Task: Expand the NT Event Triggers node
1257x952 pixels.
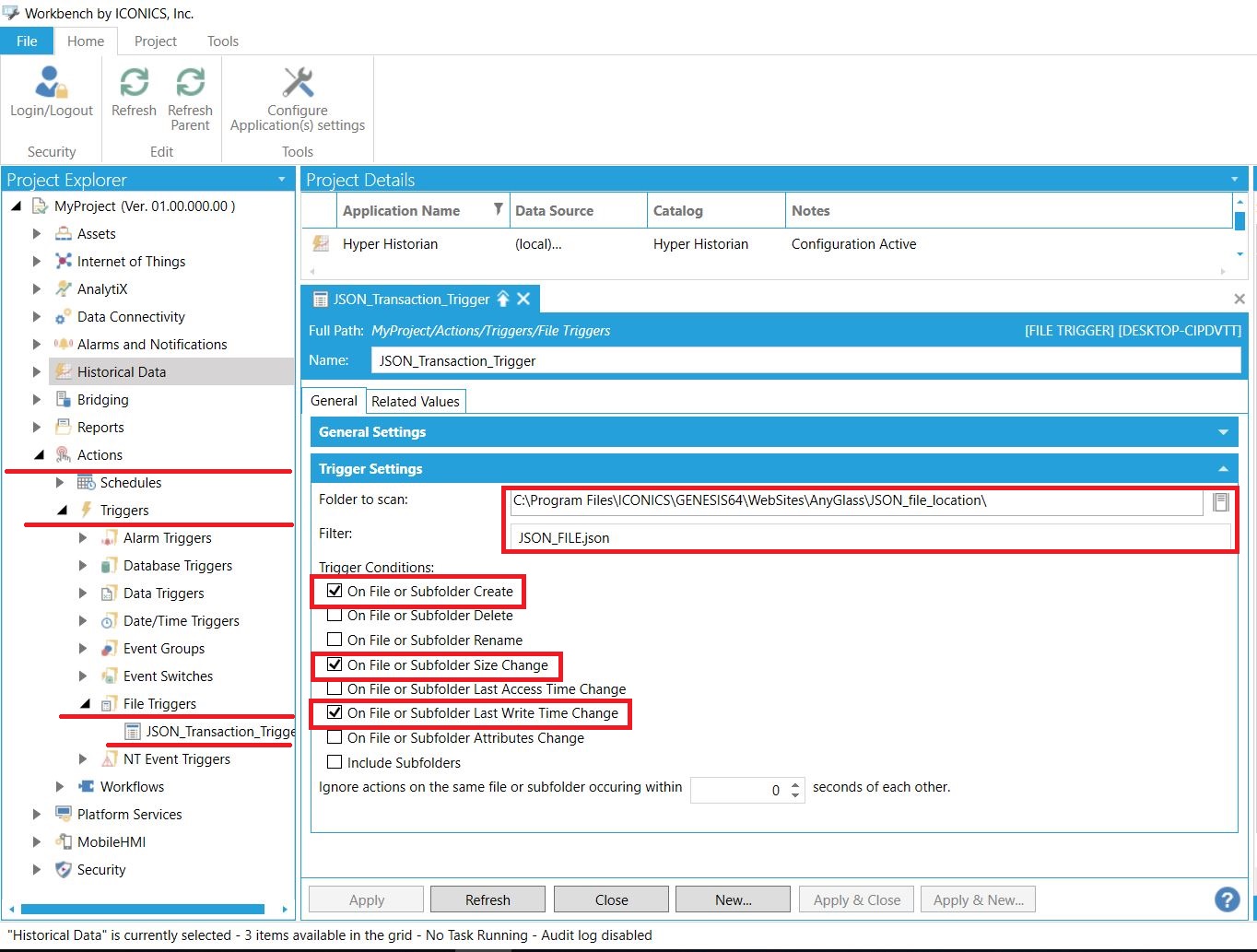Action: click(x=84, y=759)
